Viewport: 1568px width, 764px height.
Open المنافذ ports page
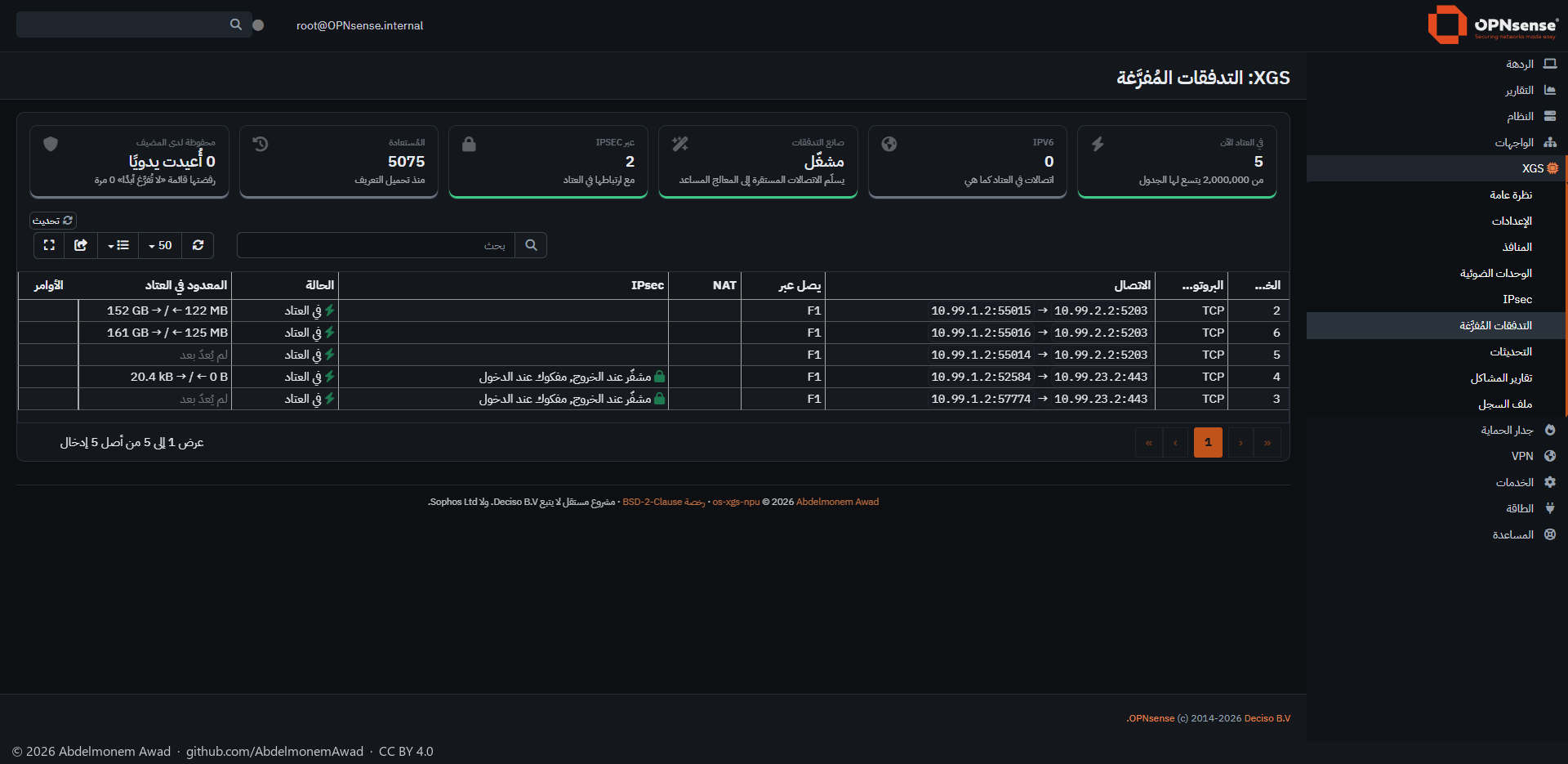pos(1437,247)
